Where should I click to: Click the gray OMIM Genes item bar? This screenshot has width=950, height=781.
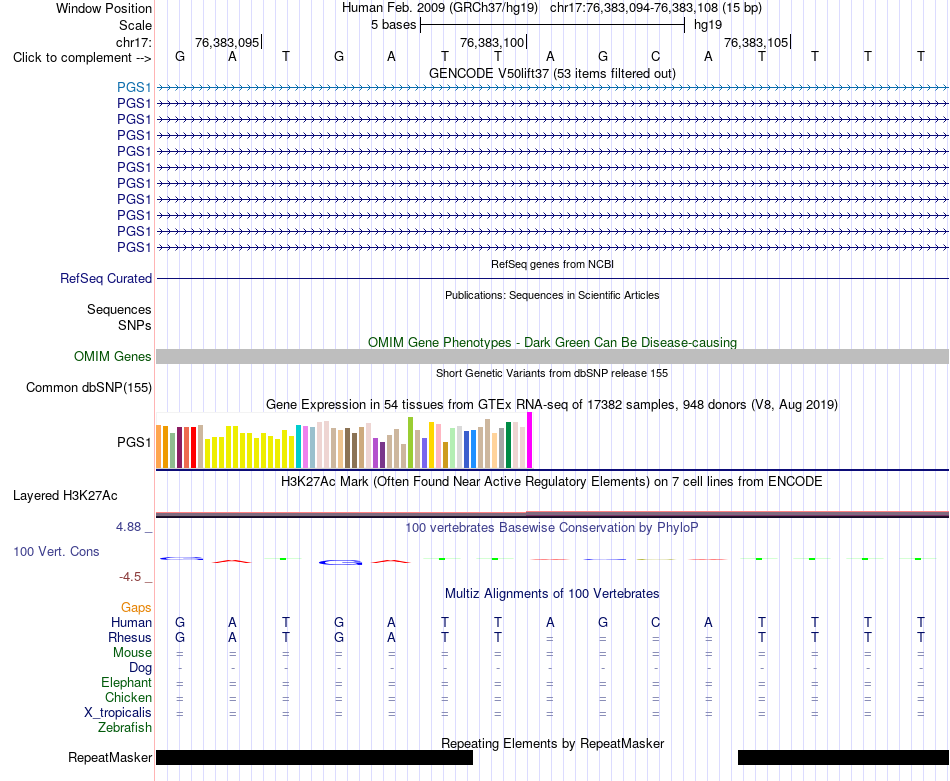552,356
